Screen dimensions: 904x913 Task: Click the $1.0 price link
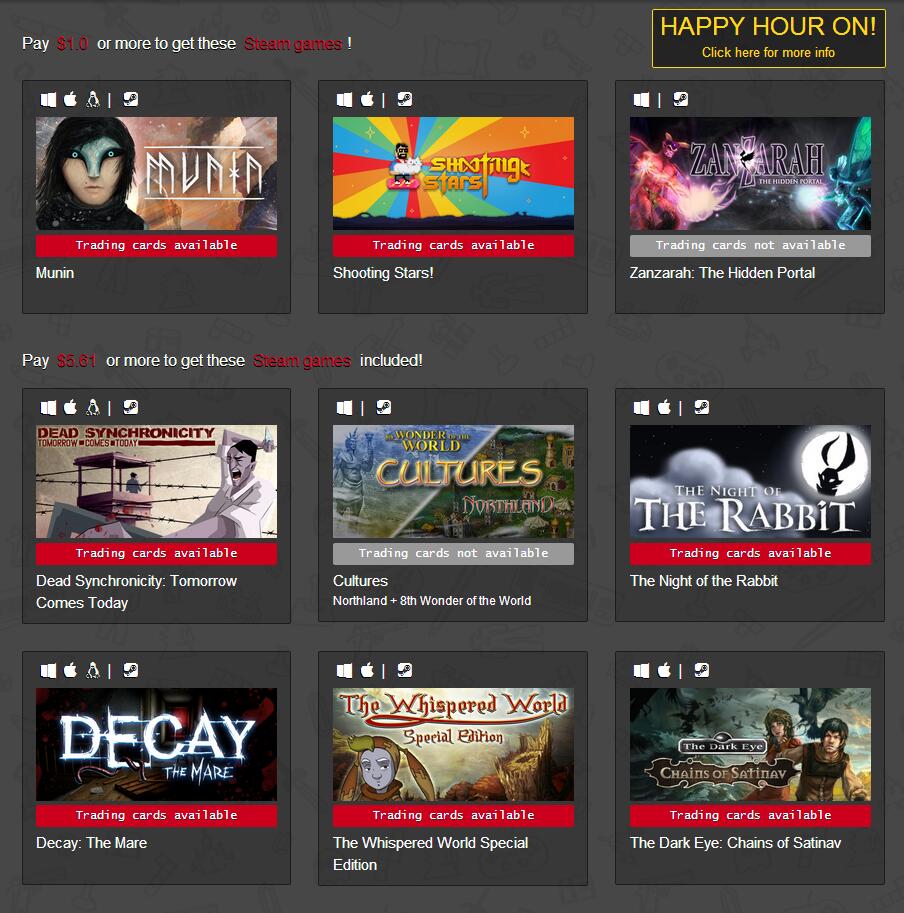(72, 44)
